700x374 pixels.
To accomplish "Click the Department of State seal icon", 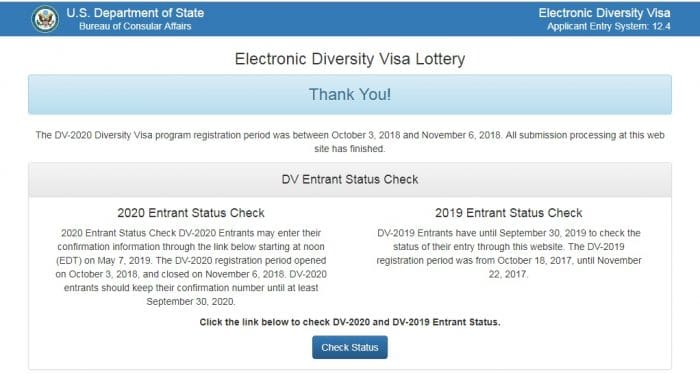I will [45, 19].
